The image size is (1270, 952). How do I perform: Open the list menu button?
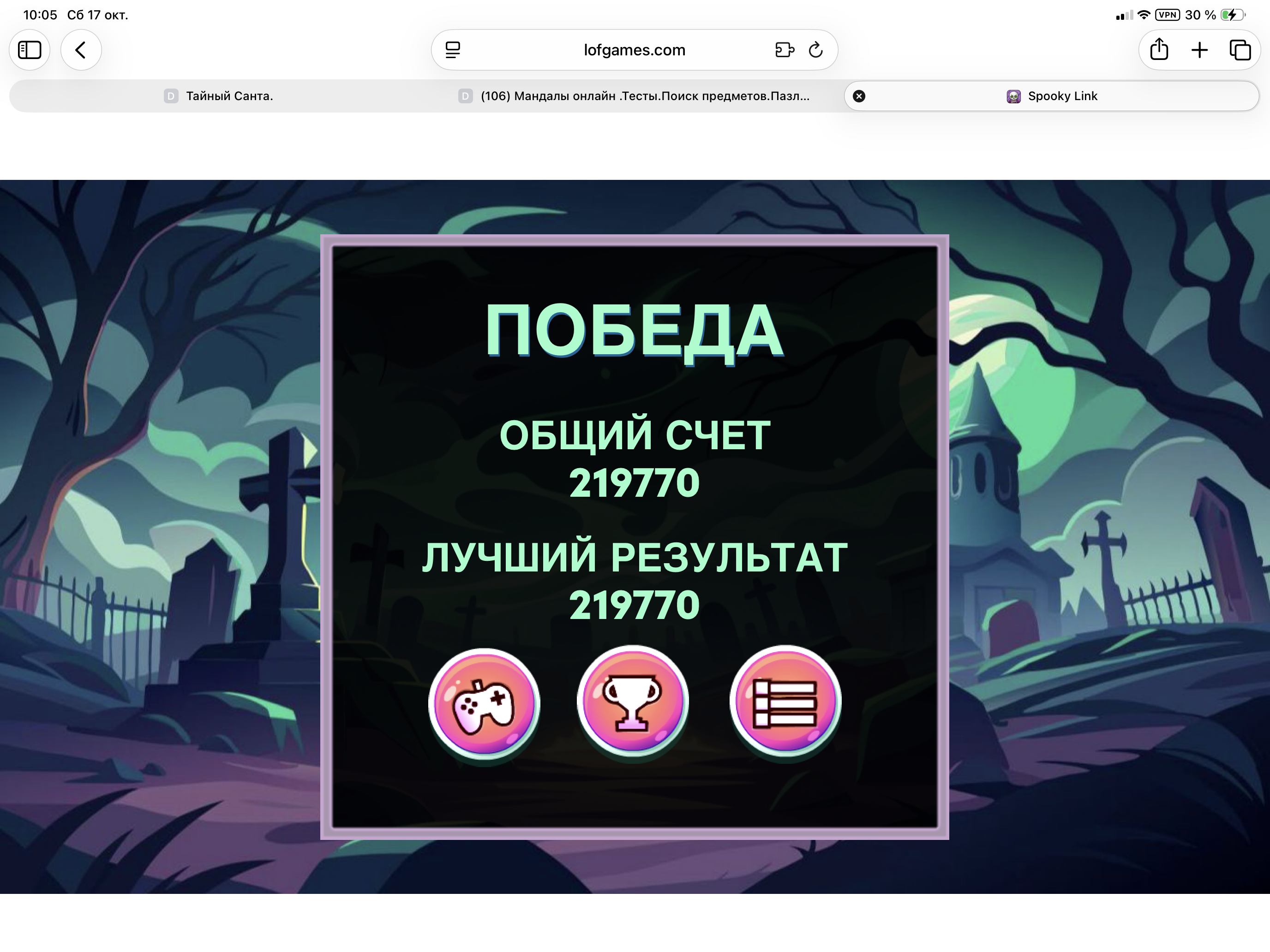[x=785, y=701]
